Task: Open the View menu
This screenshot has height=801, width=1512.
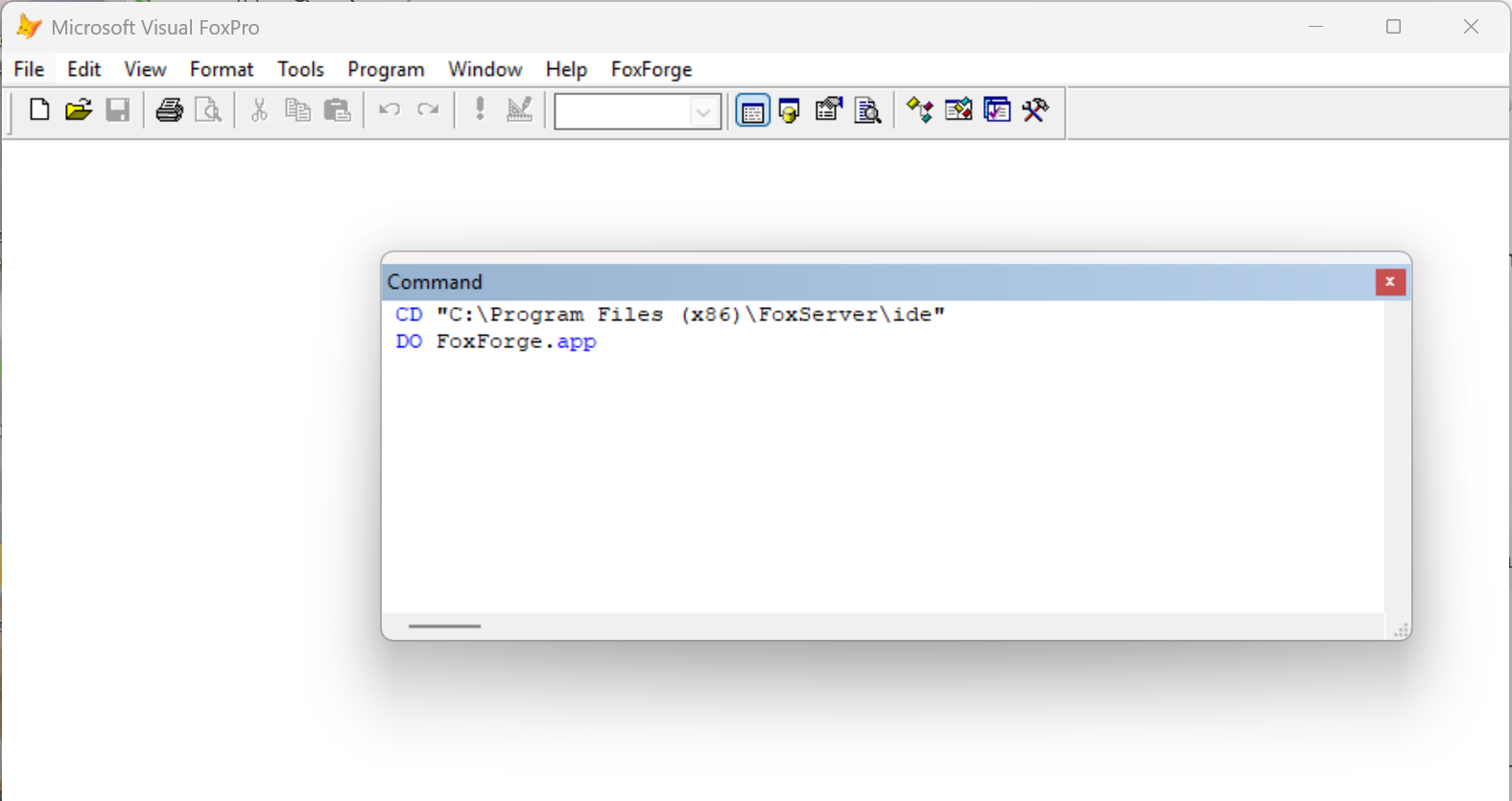Action: (145, 69)
